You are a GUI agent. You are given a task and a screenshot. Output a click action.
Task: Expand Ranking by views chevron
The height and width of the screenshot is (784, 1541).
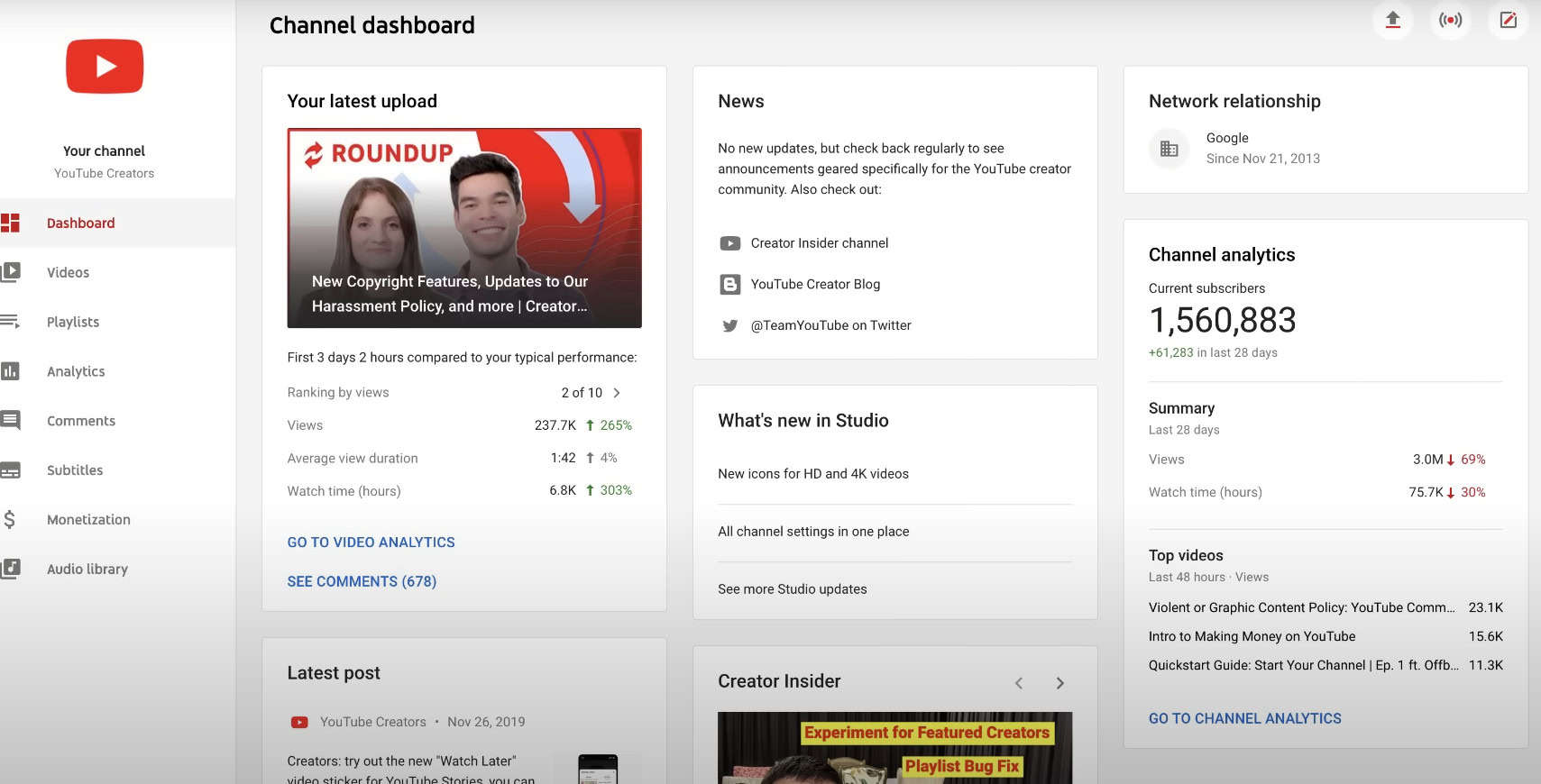(617, 393)
